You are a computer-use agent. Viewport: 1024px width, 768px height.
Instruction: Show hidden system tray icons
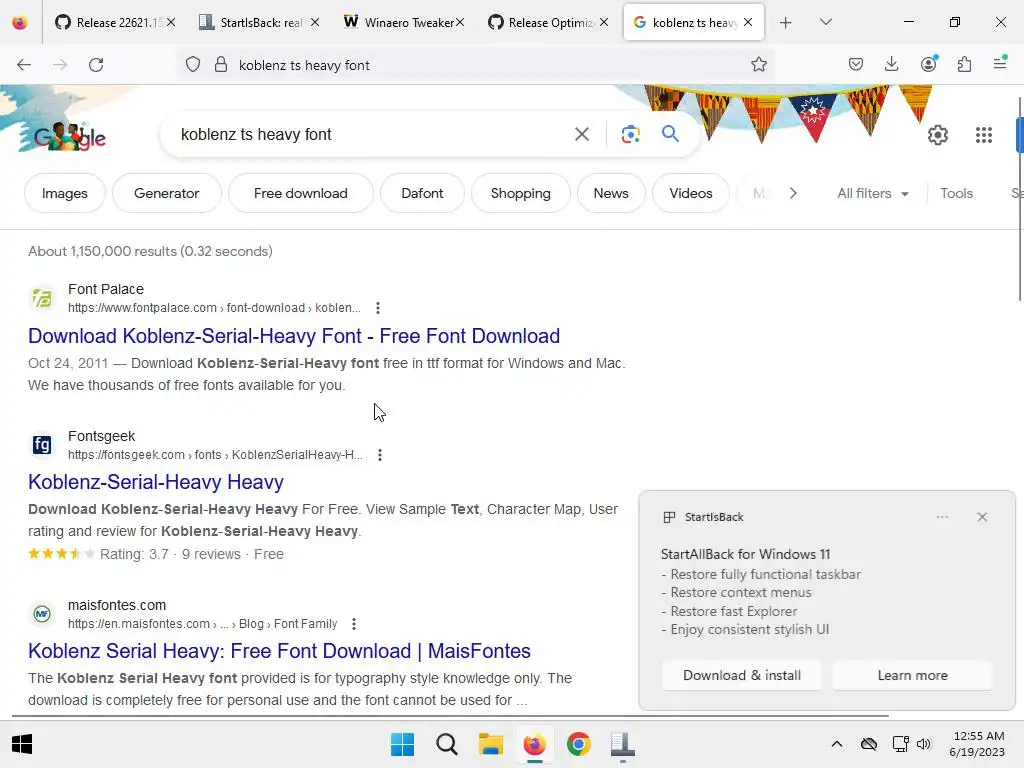coord(837,744)
